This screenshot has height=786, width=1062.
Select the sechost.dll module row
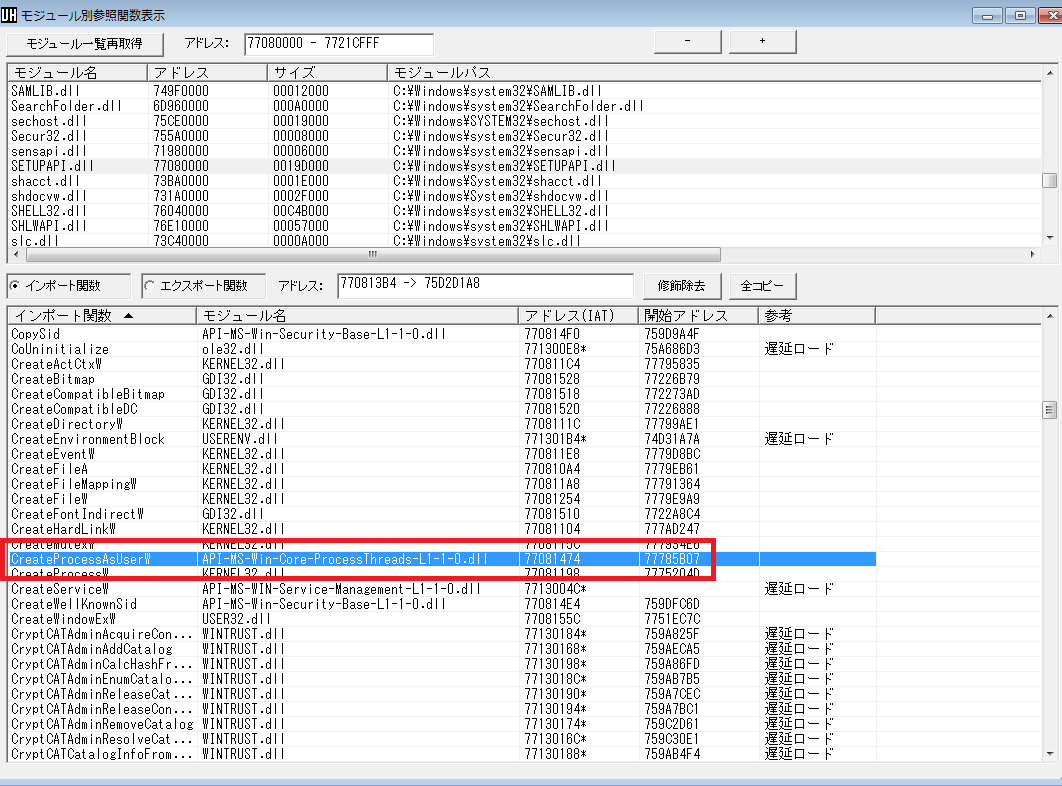point(525,121)
